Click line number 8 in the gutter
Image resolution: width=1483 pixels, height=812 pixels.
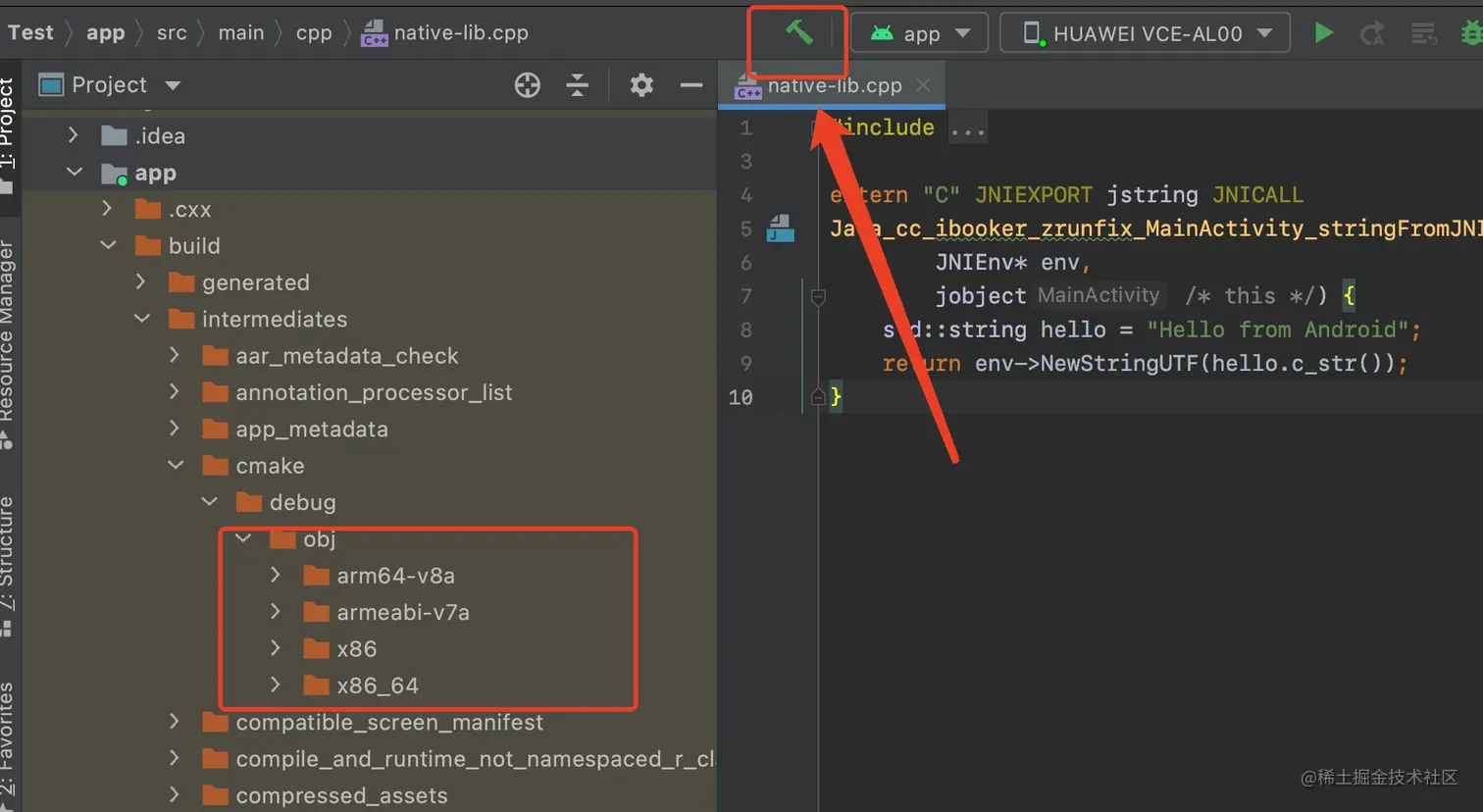(746, 330)
